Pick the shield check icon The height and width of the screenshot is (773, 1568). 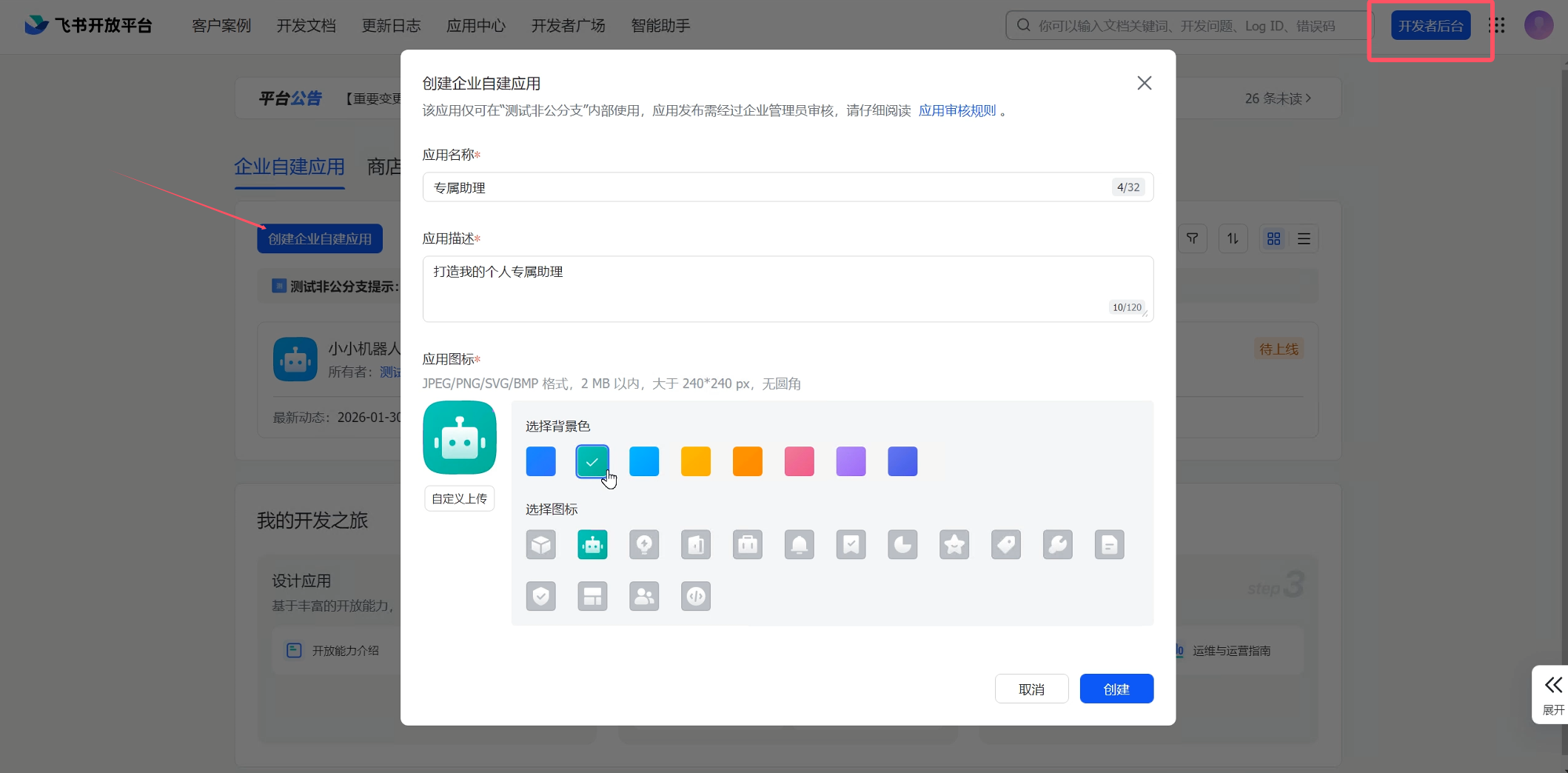pyautogui.click(x=541, y=596)
